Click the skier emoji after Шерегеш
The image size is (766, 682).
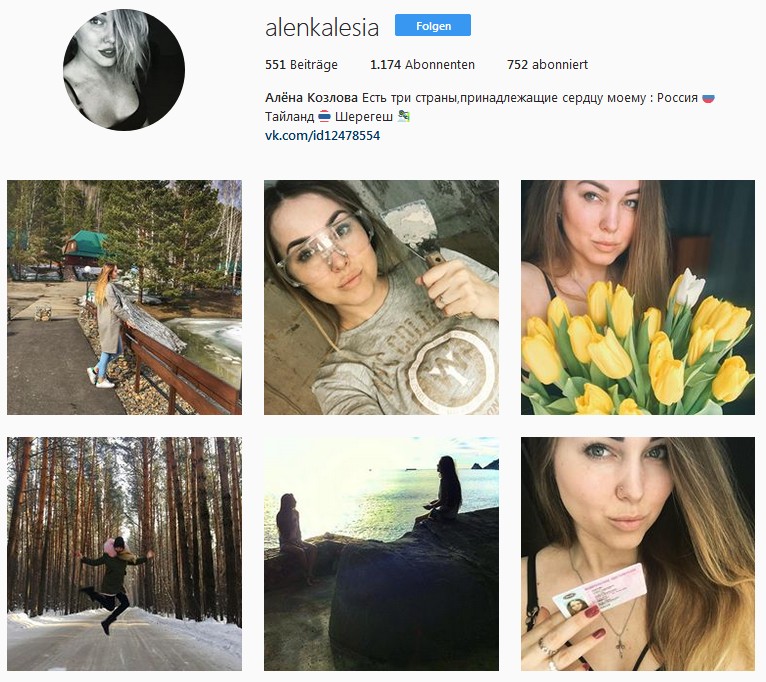click(404, 116)
